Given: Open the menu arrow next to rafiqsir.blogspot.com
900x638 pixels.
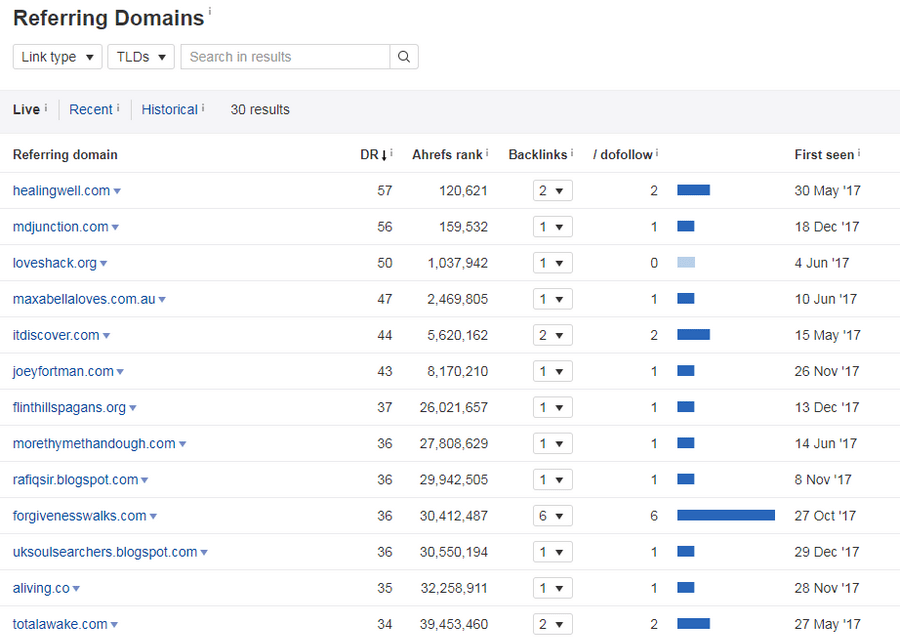Looking at the screenshot, I should (145, 481).
